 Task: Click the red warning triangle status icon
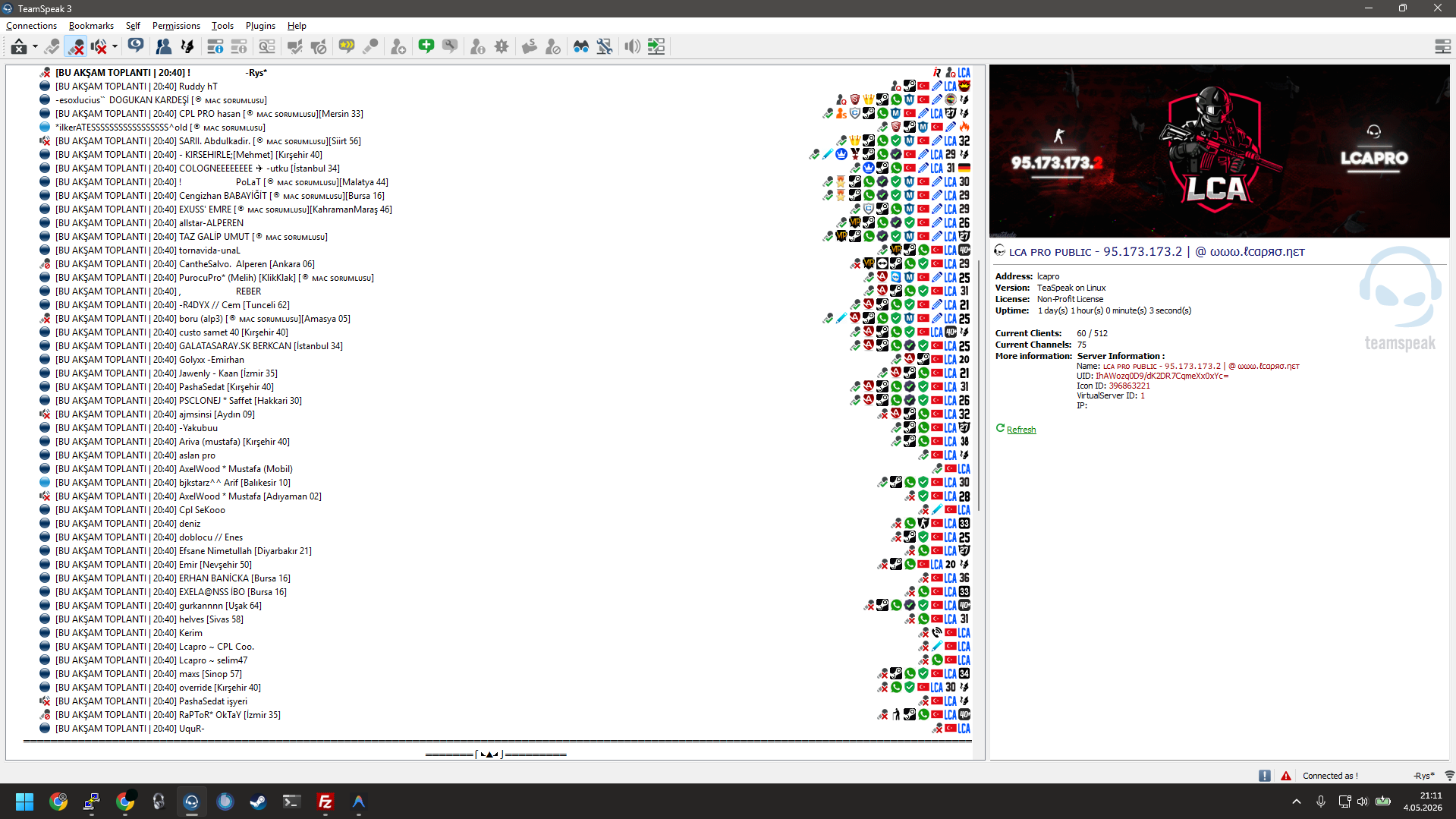pos(1286,776)
